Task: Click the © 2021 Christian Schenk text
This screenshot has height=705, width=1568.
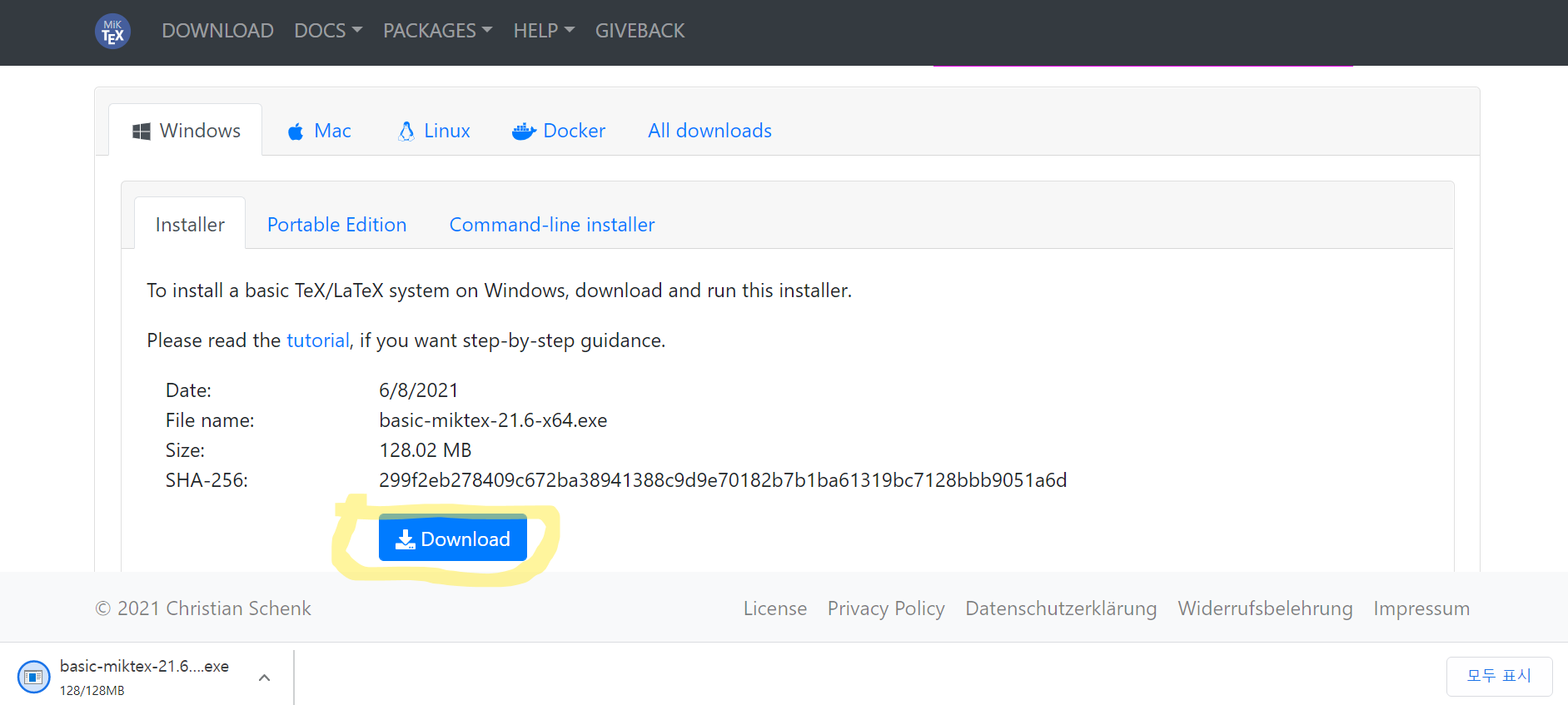Action: coord(203,608)
